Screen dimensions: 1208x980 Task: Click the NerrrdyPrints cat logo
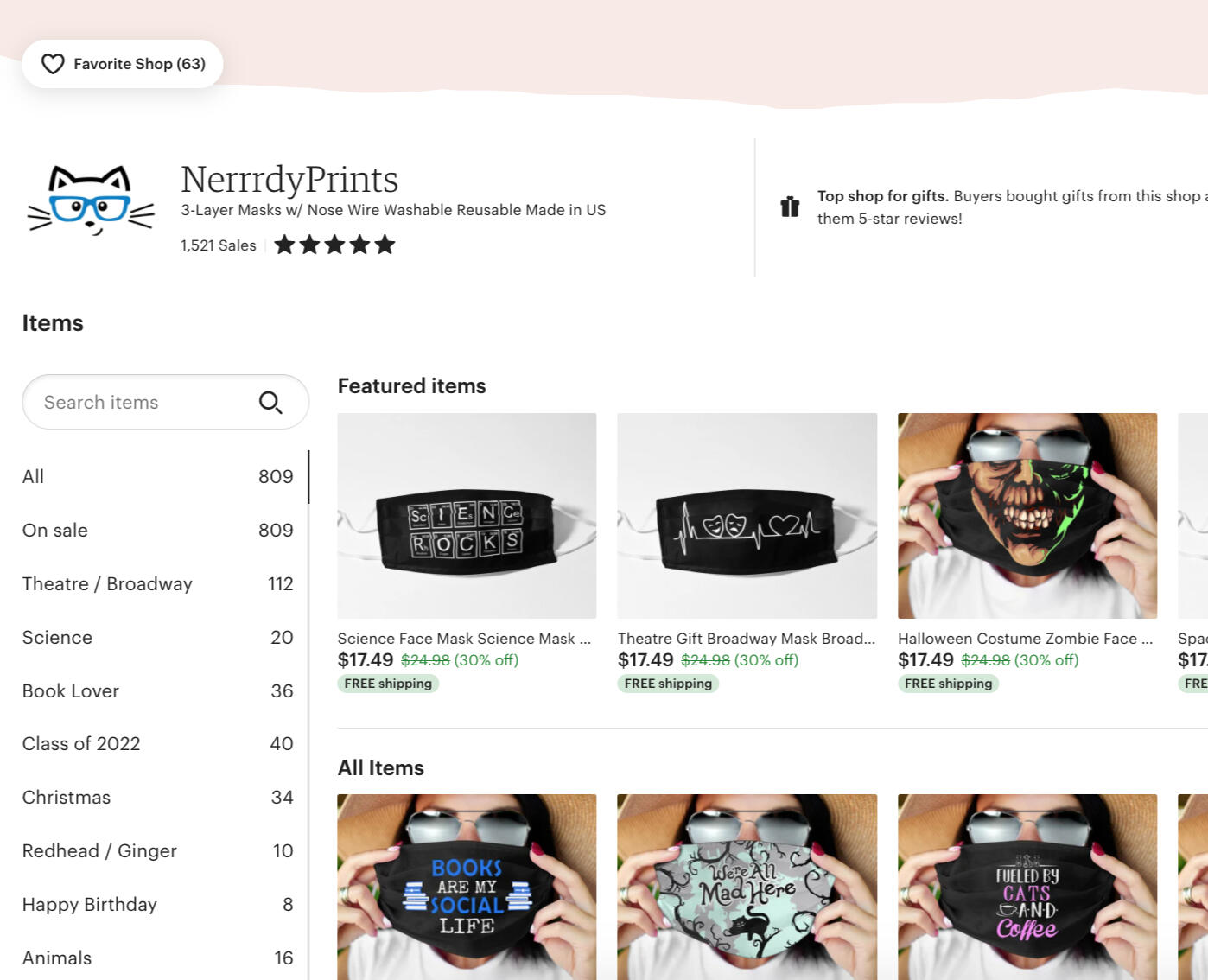click(x=91, y=201)
